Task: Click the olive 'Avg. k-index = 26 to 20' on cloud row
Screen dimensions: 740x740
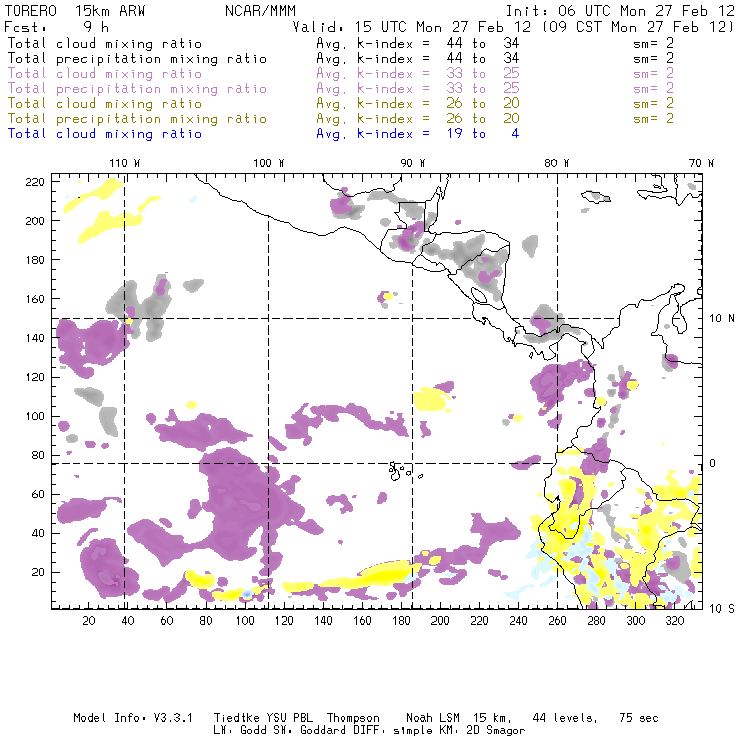Action: tap(418, 104)
